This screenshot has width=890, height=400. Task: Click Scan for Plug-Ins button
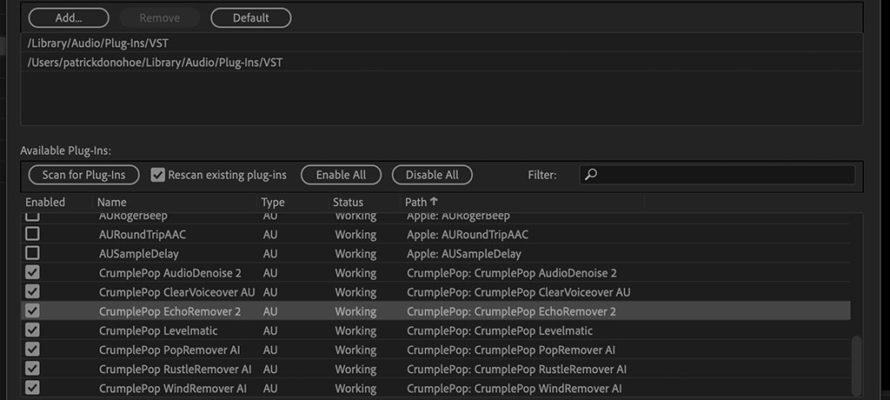(83, 175)
